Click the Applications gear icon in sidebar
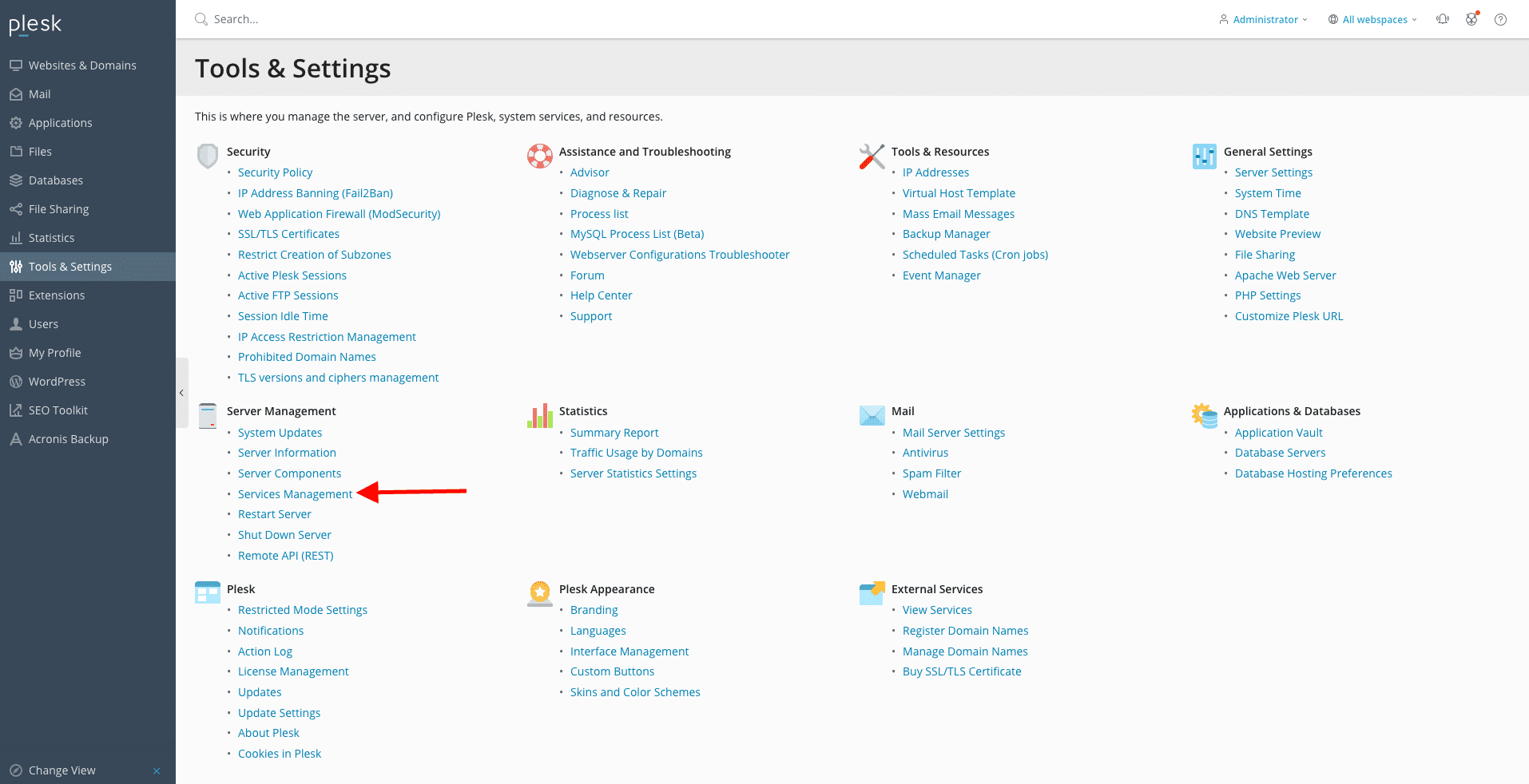Viewport: 1529px width, 784px height. tap(16, 123)
